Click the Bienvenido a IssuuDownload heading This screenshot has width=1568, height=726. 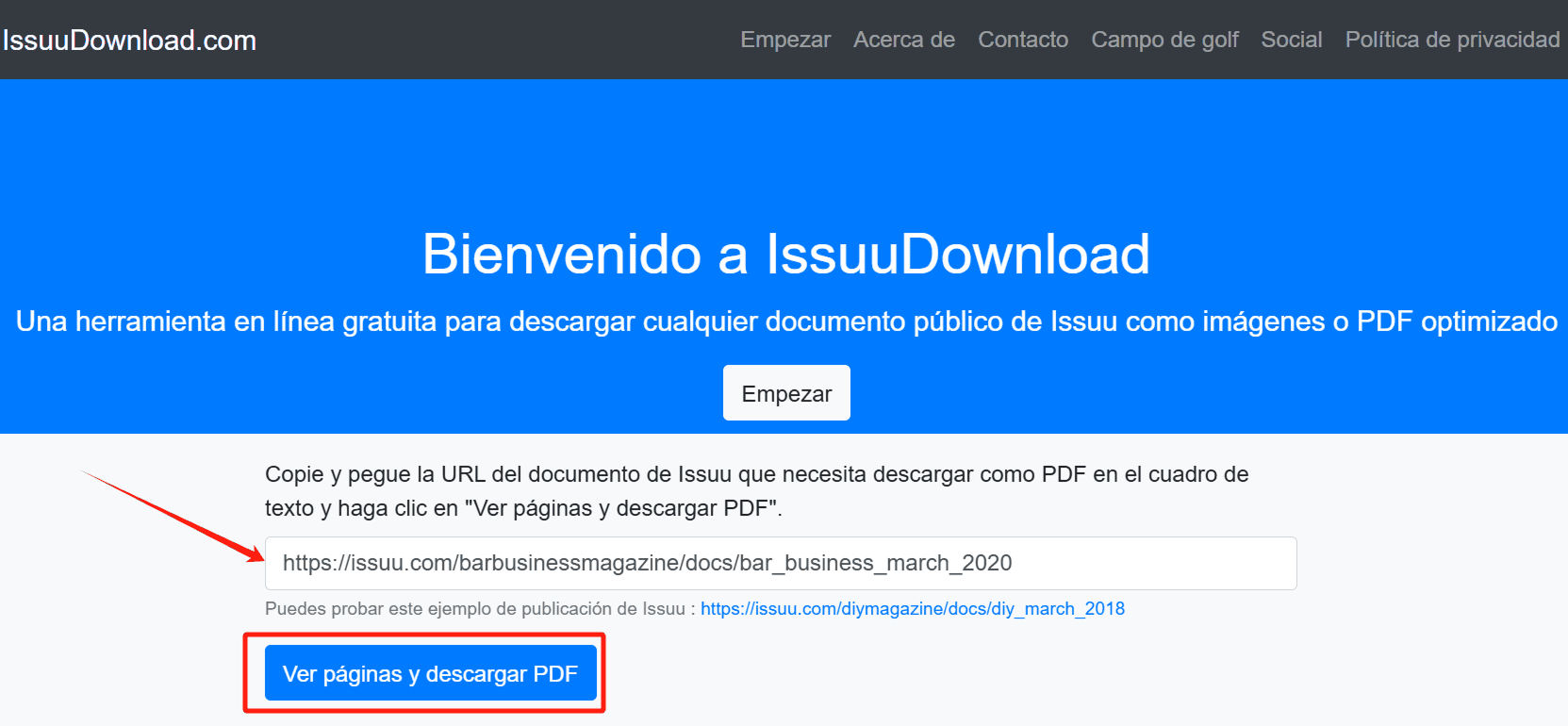785,254
